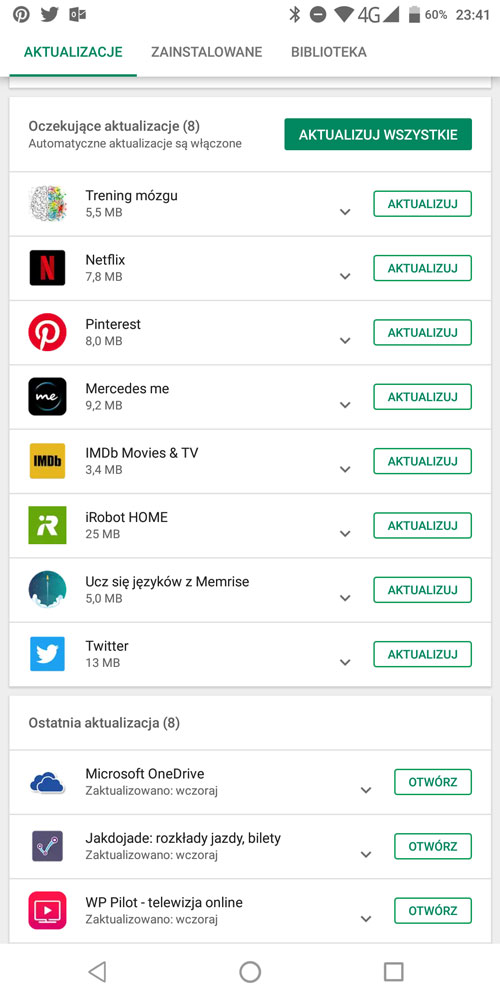Tap the iRobot HOME green icon
500x1000 pixels.
point(47,526)
